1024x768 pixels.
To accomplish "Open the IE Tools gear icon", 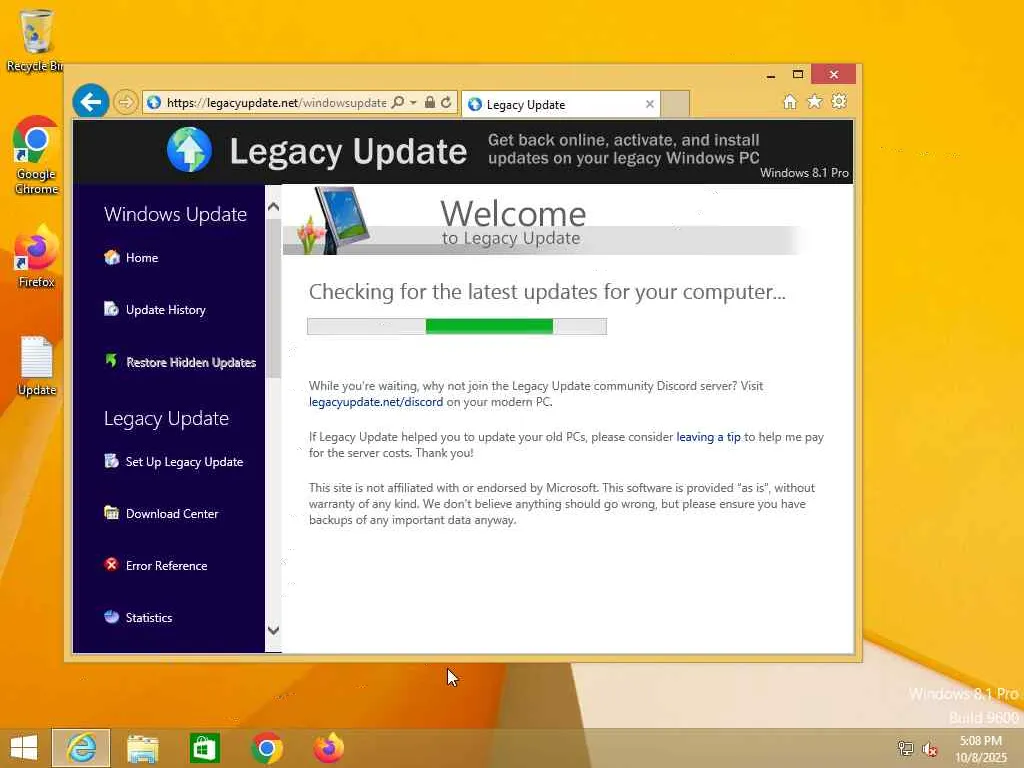I will [x=839, y=102].
